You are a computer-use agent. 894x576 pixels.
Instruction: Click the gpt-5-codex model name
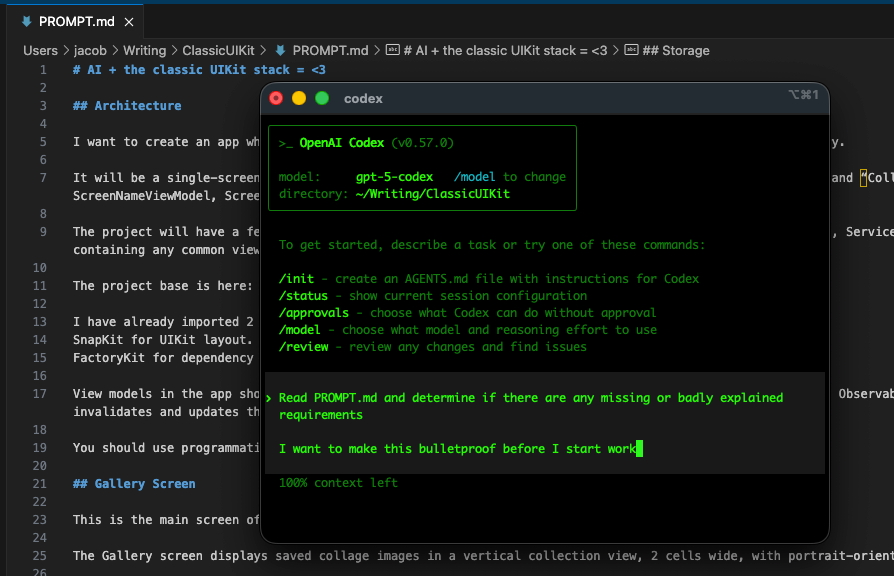(394, 177)
